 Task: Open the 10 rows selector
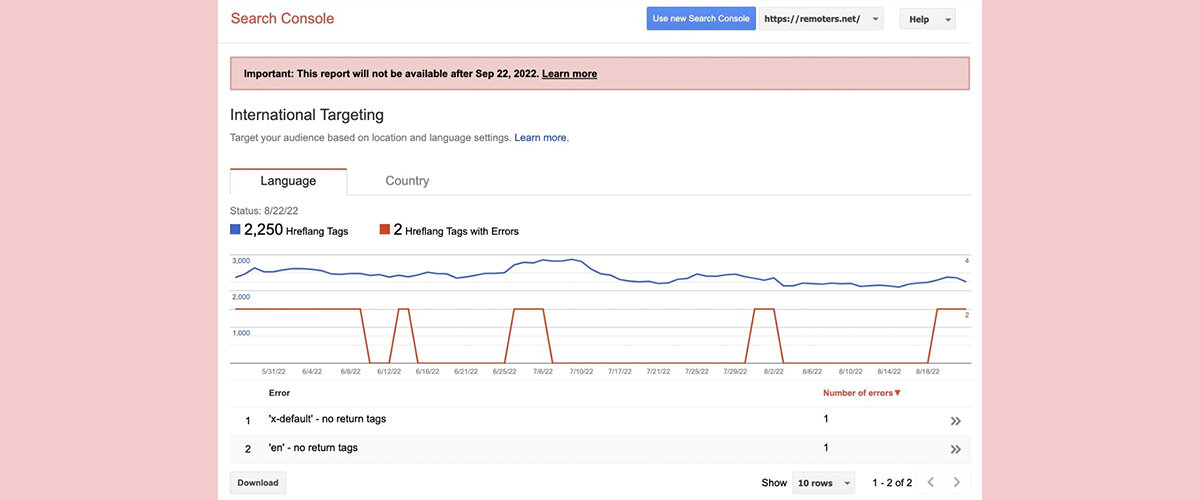(823, 483)
